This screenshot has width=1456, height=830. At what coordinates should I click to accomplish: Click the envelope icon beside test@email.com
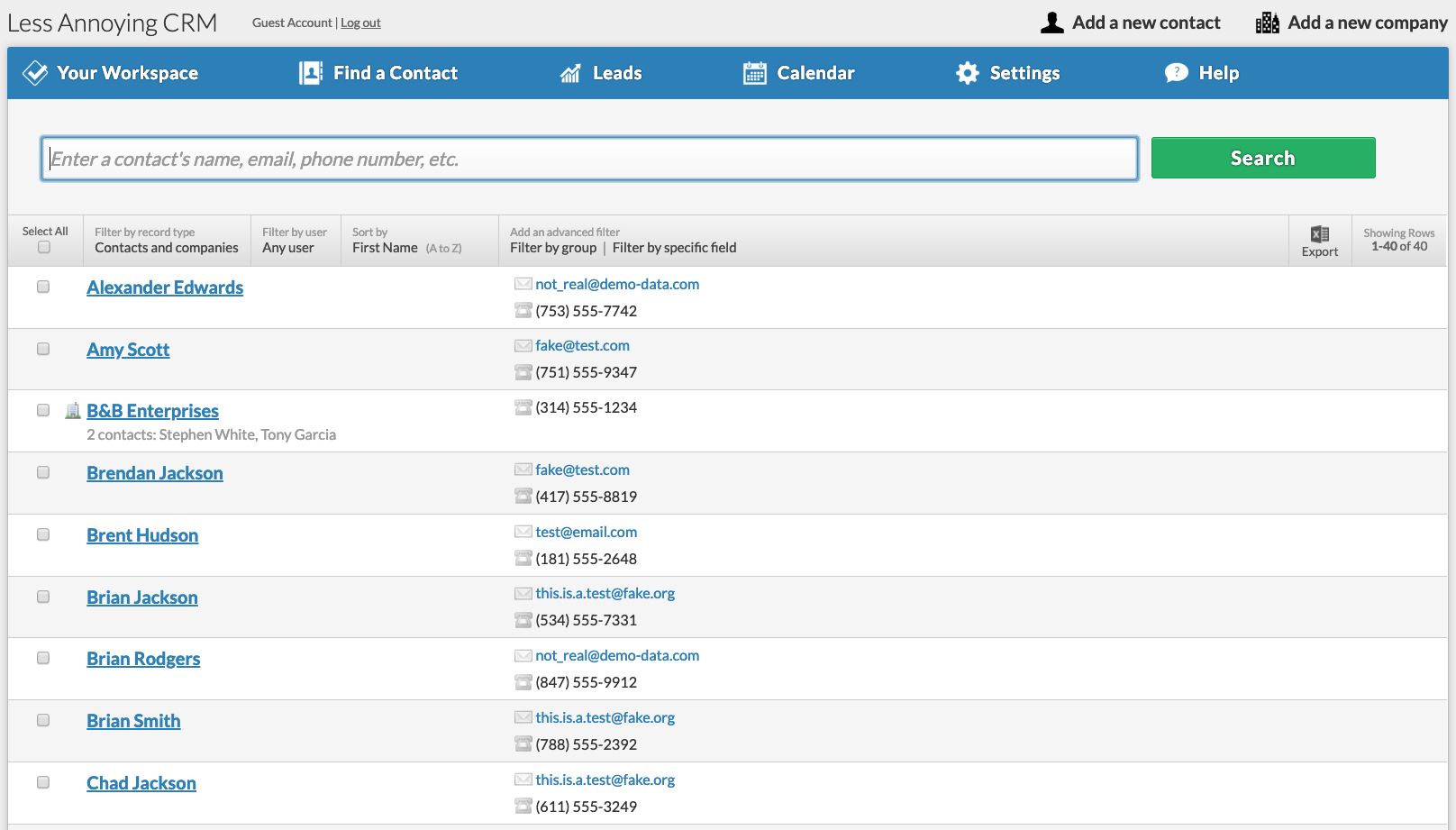click(x=523, y=532)
